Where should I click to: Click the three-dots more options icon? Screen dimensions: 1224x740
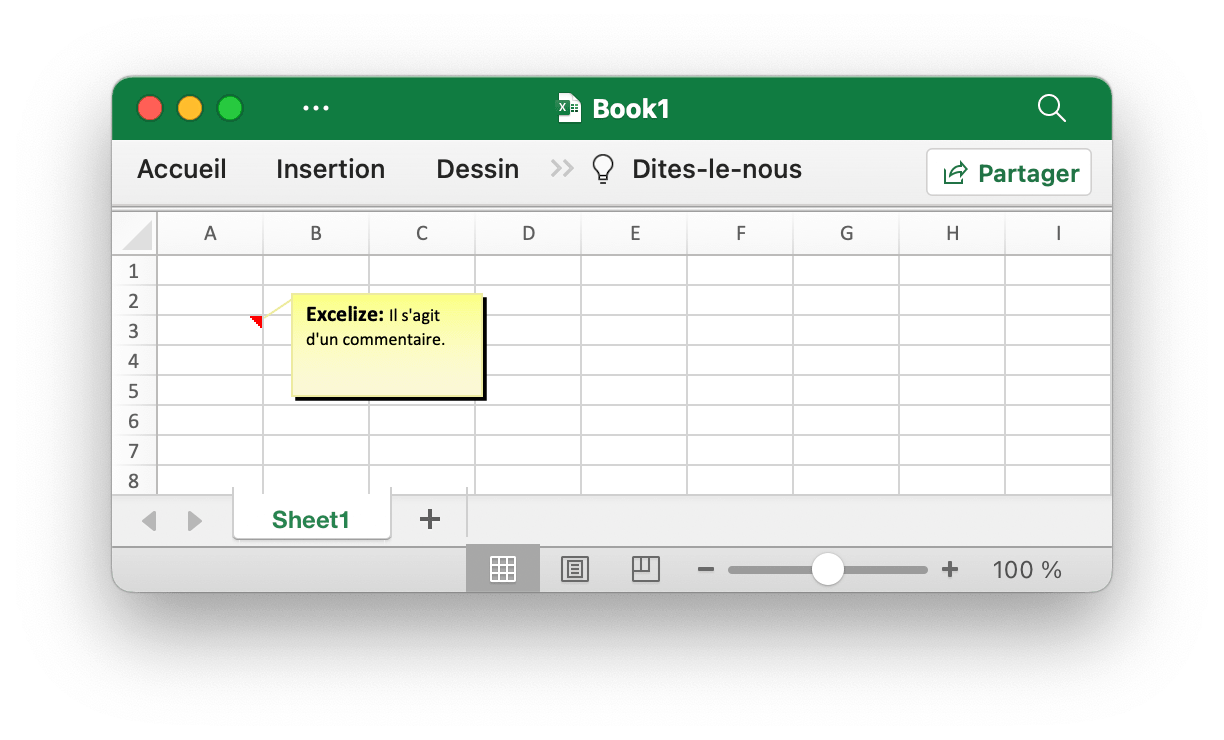[x=316, y=108]
